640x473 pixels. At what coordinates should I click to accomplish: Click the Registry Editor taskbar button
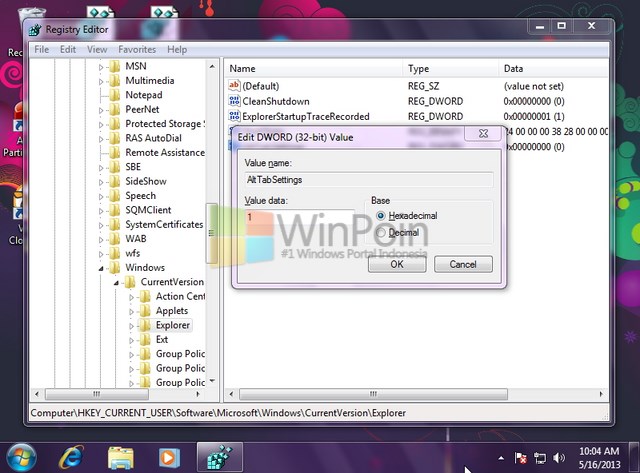[x=220, y=457]
